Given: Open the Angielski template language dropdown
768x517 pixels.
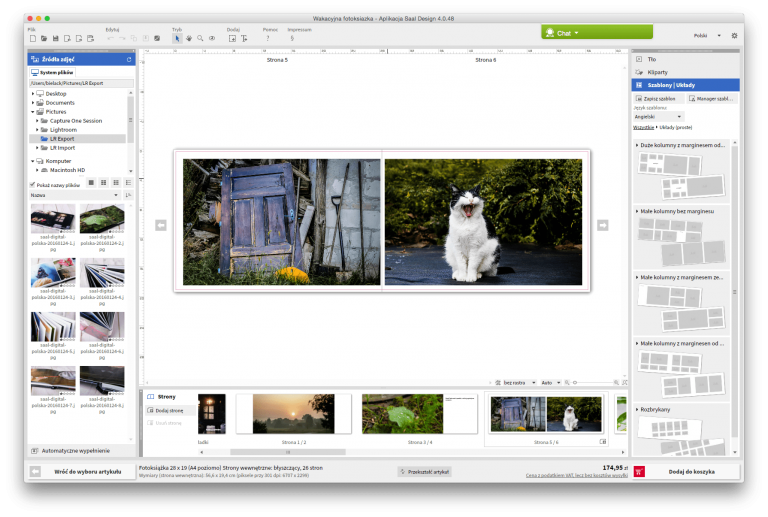Looking at the screenshot, I should pos(658,117).
